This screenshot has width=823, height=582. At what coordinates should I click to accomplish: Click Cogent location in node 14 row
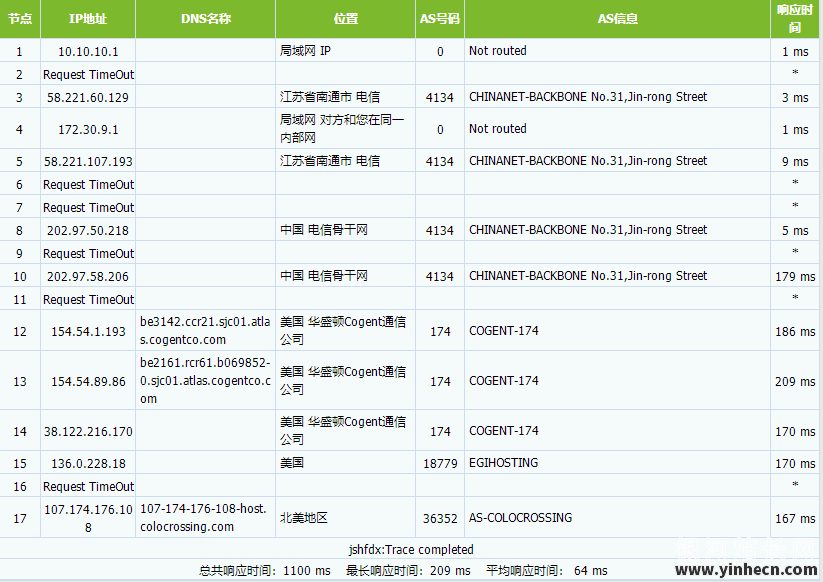click(343, 431)
